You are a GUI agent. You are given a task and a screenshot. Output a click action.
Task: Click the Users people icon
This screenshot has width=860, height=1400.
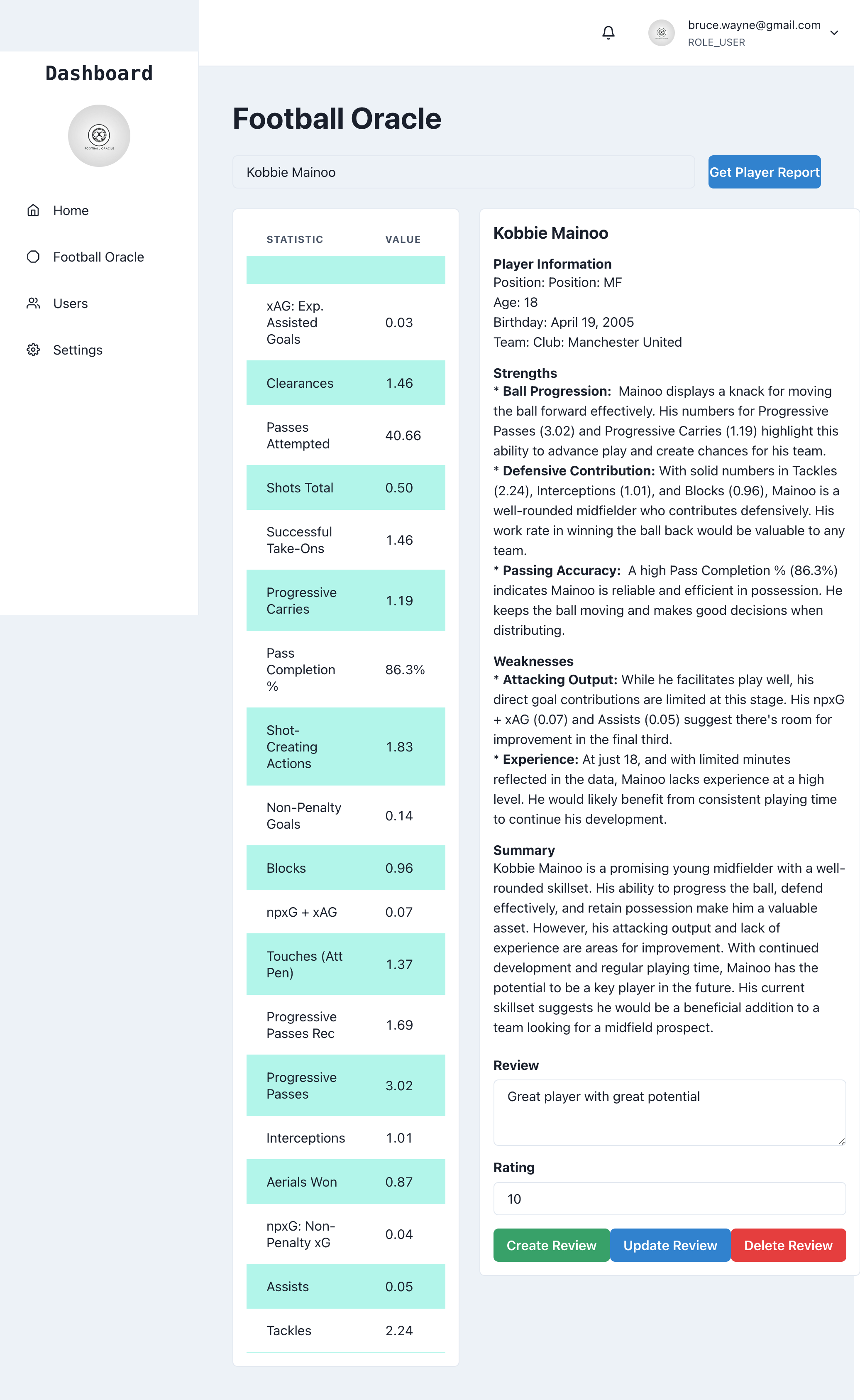[x=33, y=303]
